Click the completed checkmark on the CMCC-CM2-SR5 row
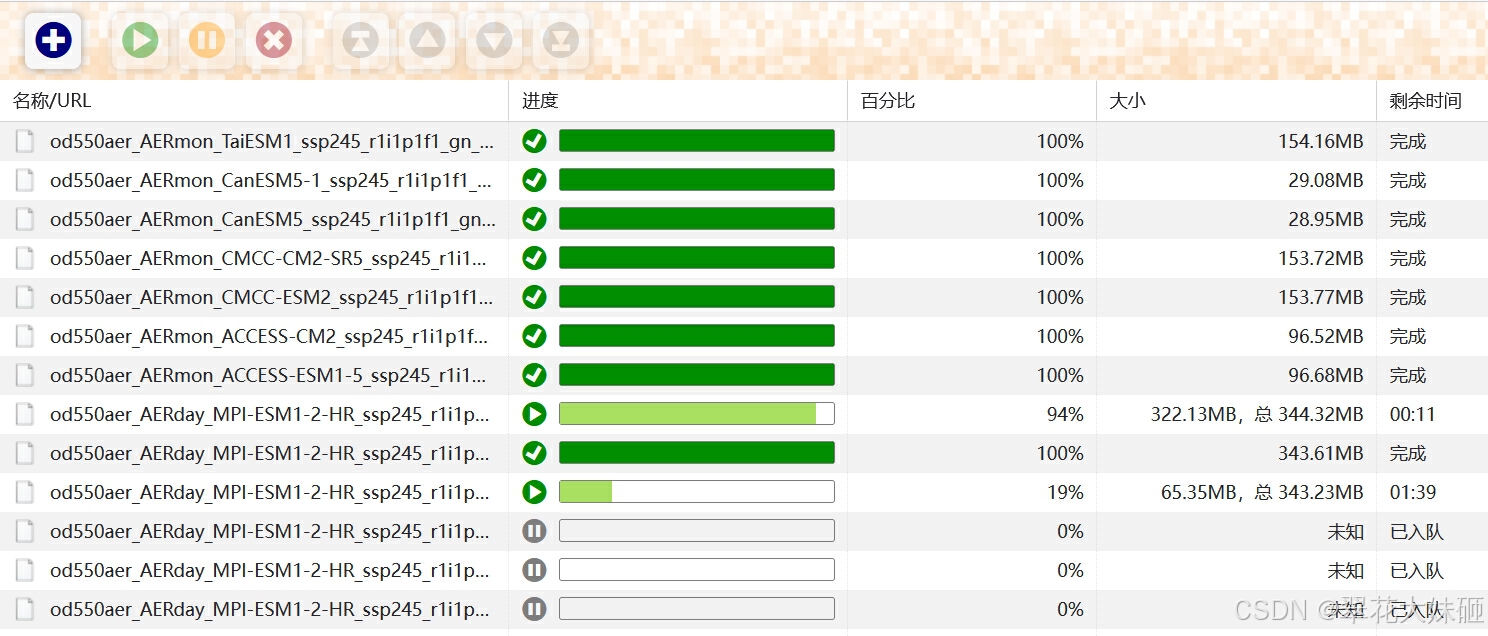Screen dimensions: 1488x636 point(535,258)
